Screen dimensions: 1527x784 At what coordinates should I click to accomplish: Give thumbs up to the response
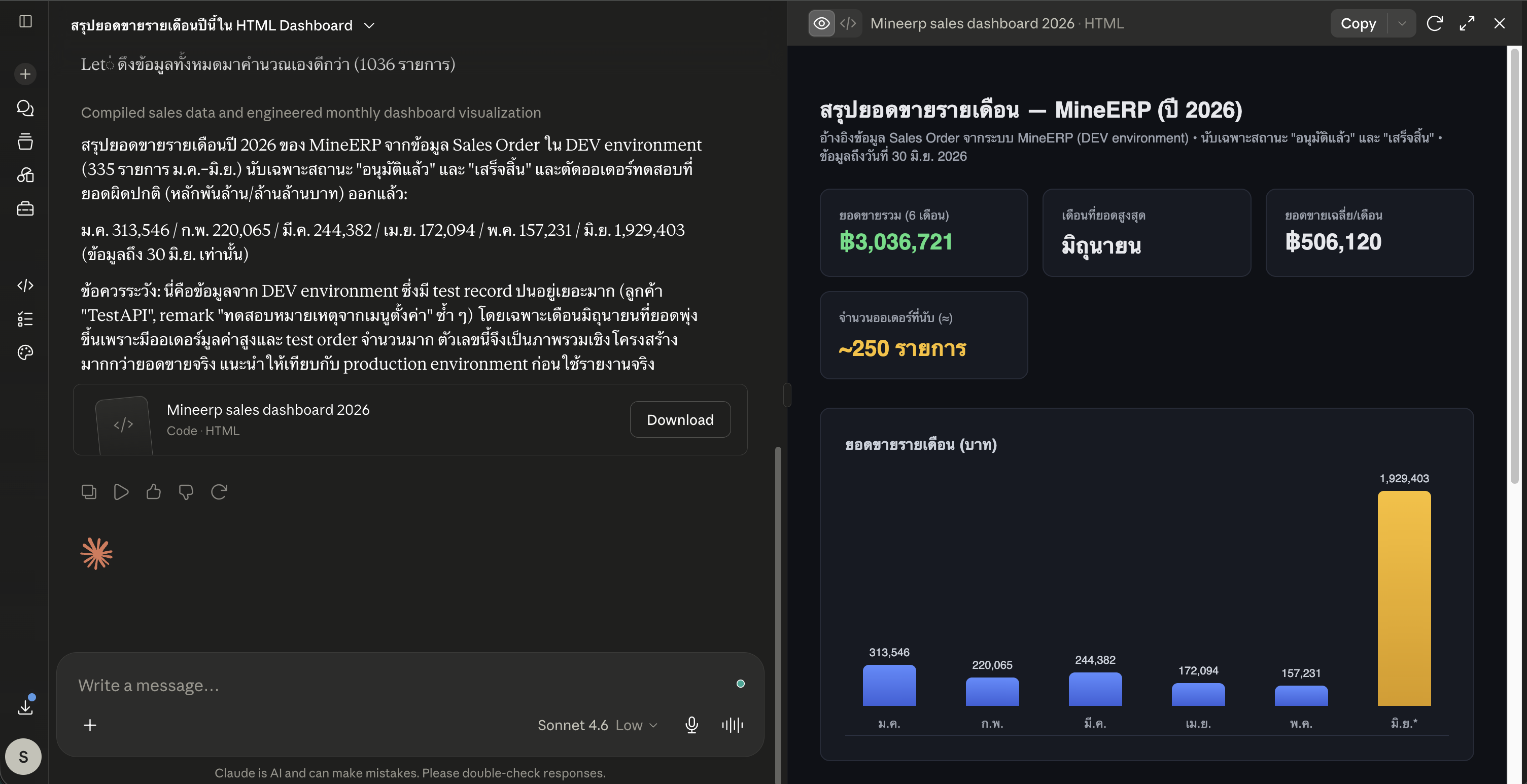point(154,492)
